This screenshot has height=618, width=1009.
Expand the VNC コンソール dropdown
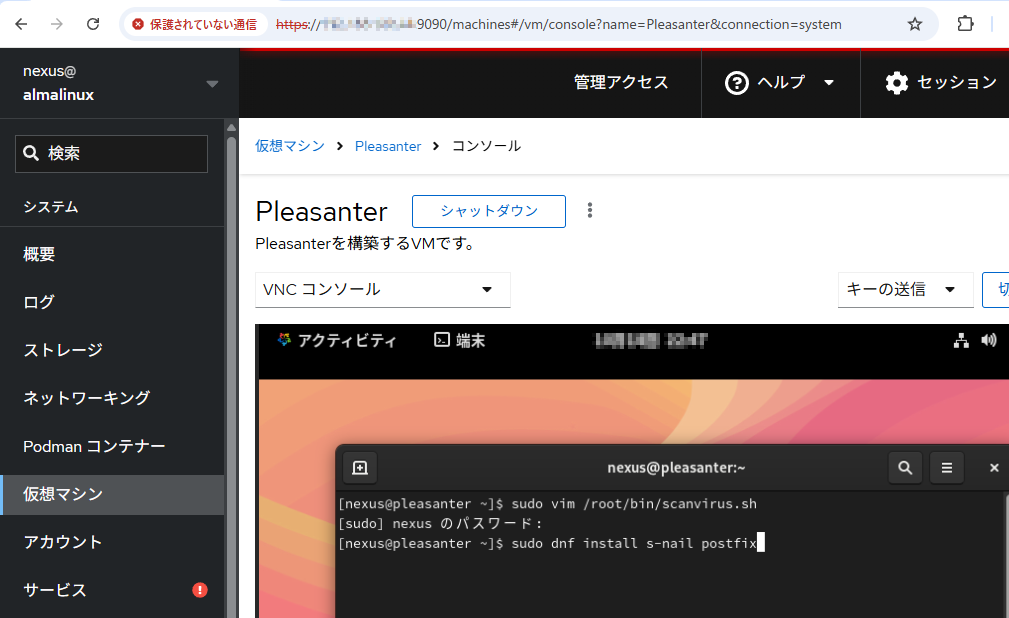point(382,290)
